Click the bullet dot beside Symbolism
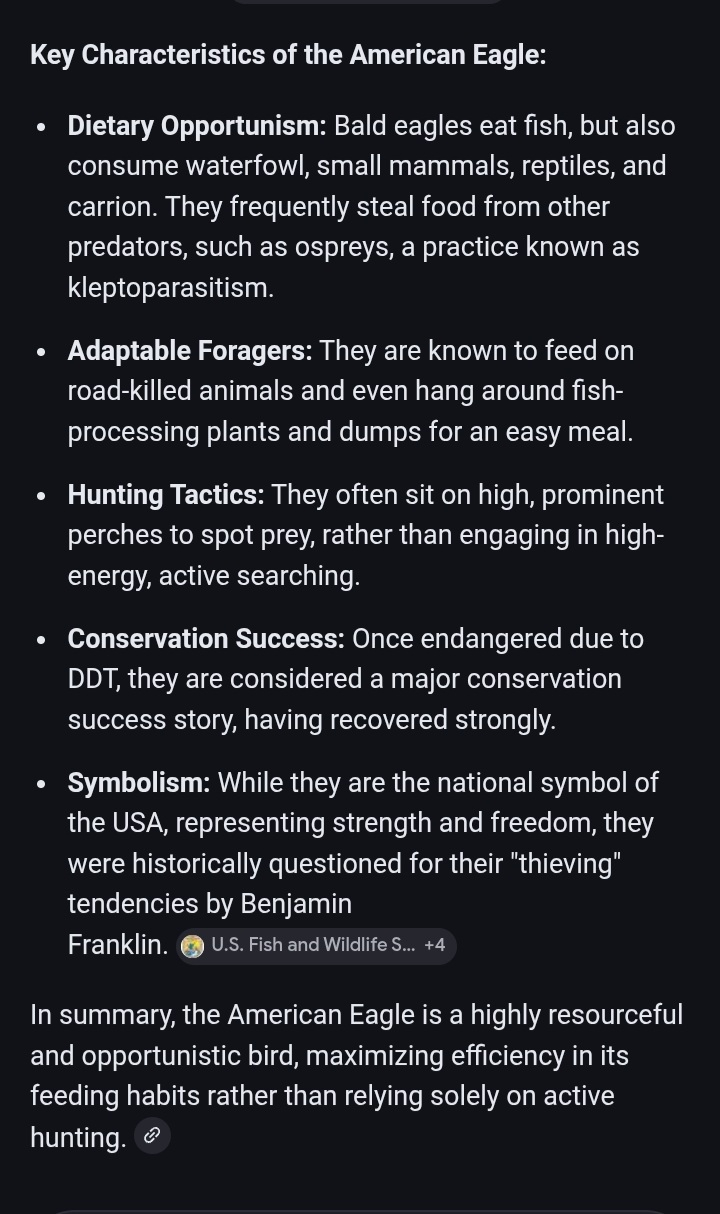 pyautogui.click(x=41, y=784)
